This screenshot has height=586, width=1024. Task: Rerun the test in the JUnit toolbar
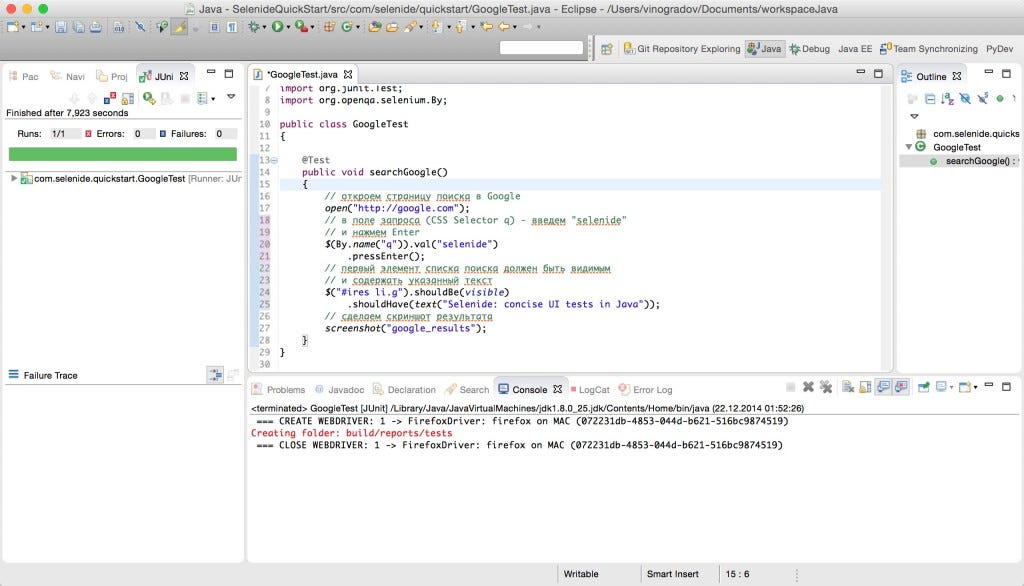(x=148, y=98)
